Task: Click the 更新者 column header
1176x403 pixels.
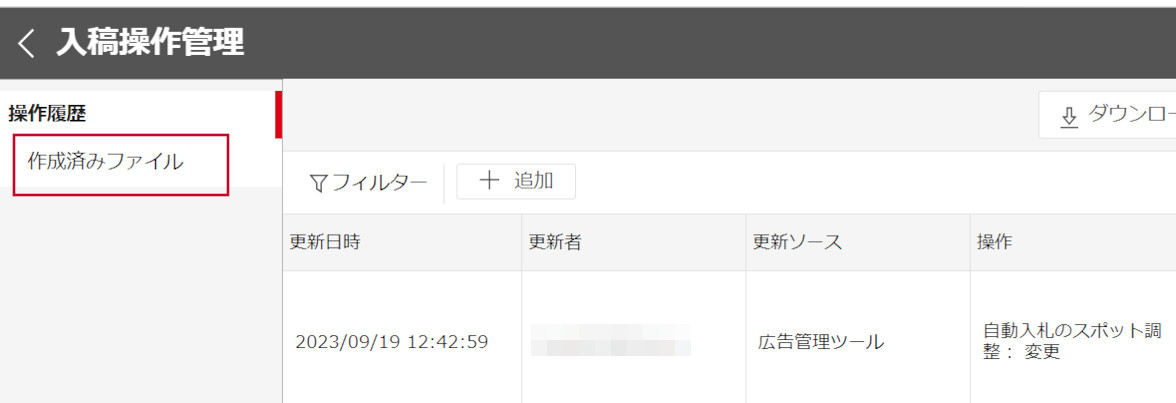Action: click(555, 243)
